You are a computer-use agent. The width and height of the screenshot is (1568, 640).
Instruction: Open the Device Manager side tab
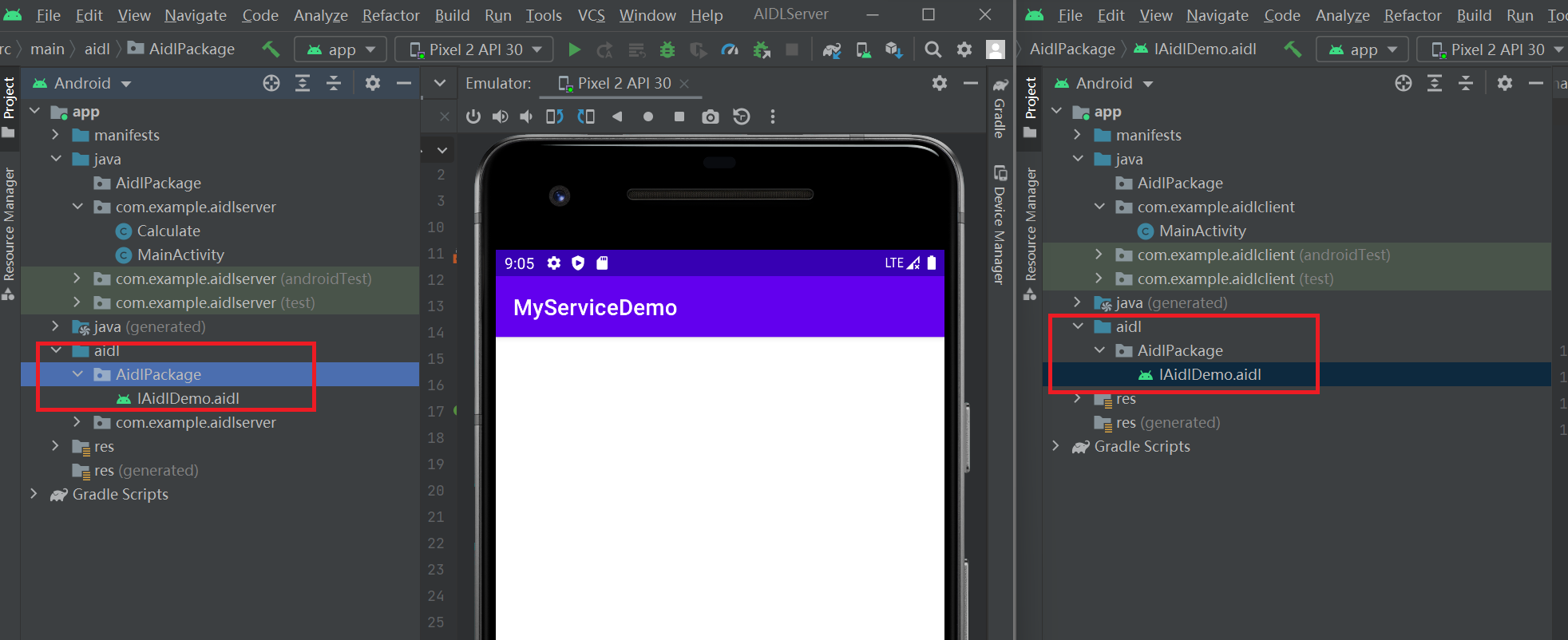[x=1000, y=225]
